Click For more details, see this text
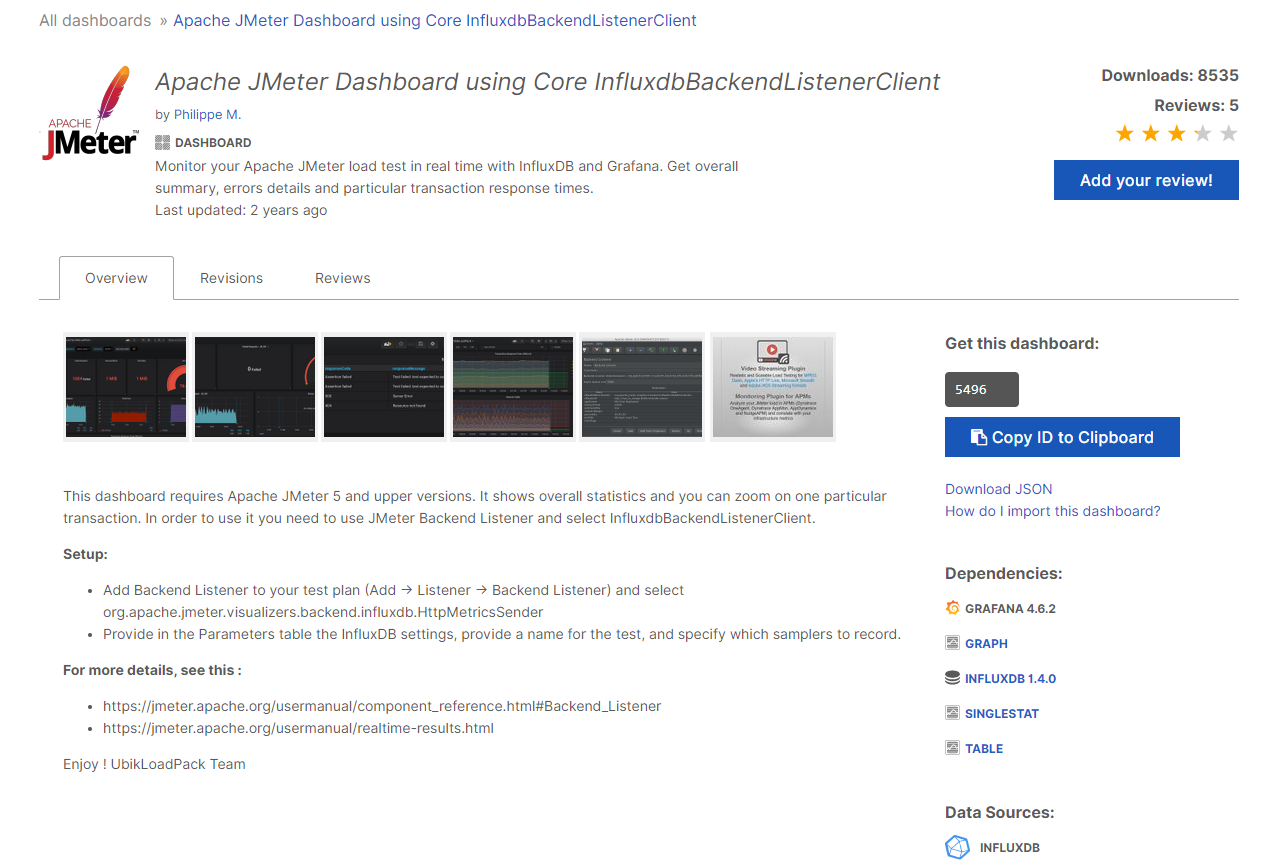Viewport: 1273px width, 866px height. tap(152, 670)
